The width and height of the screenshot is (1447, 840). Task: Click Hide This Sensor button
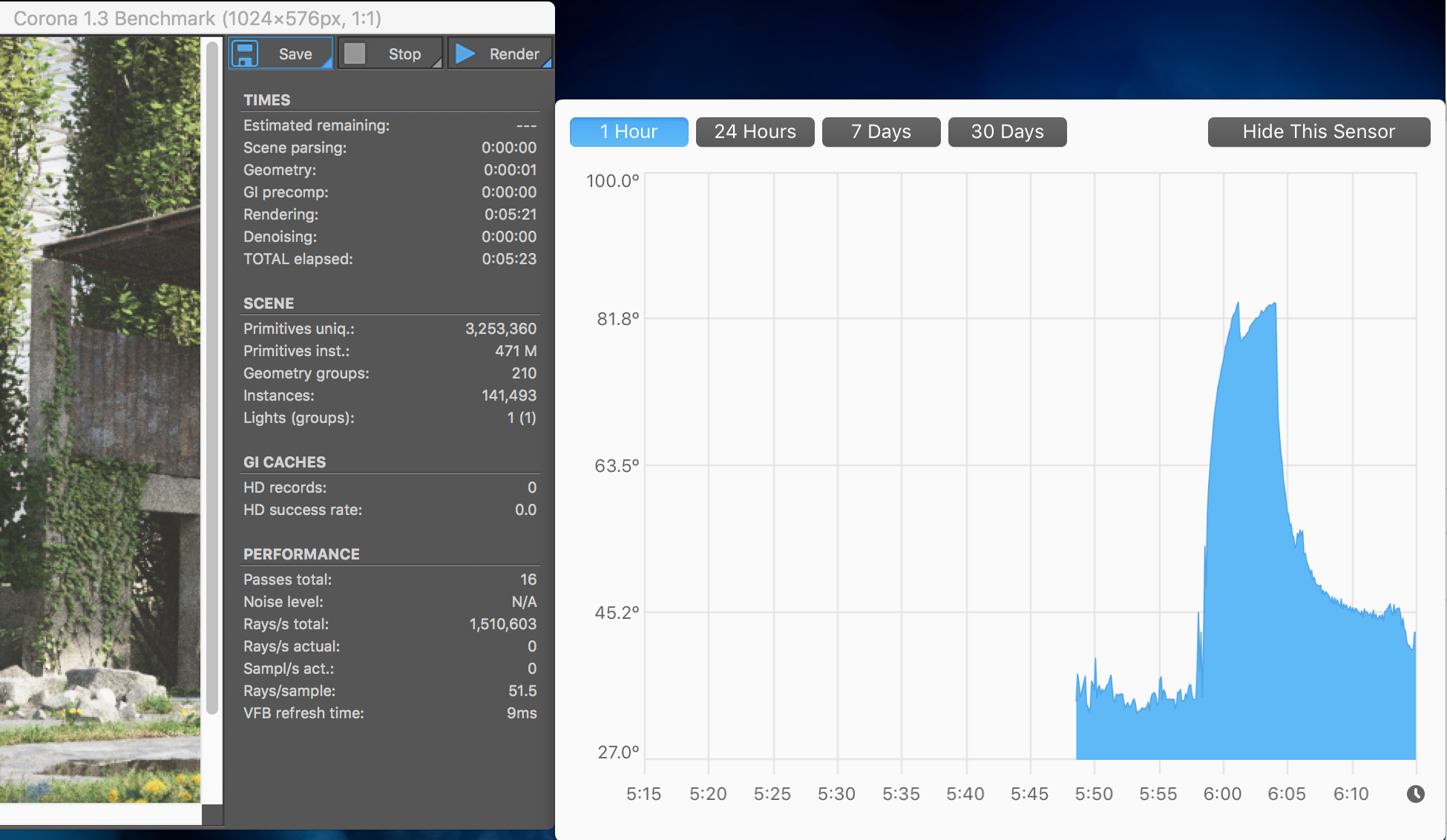(x=1319, y=131)
